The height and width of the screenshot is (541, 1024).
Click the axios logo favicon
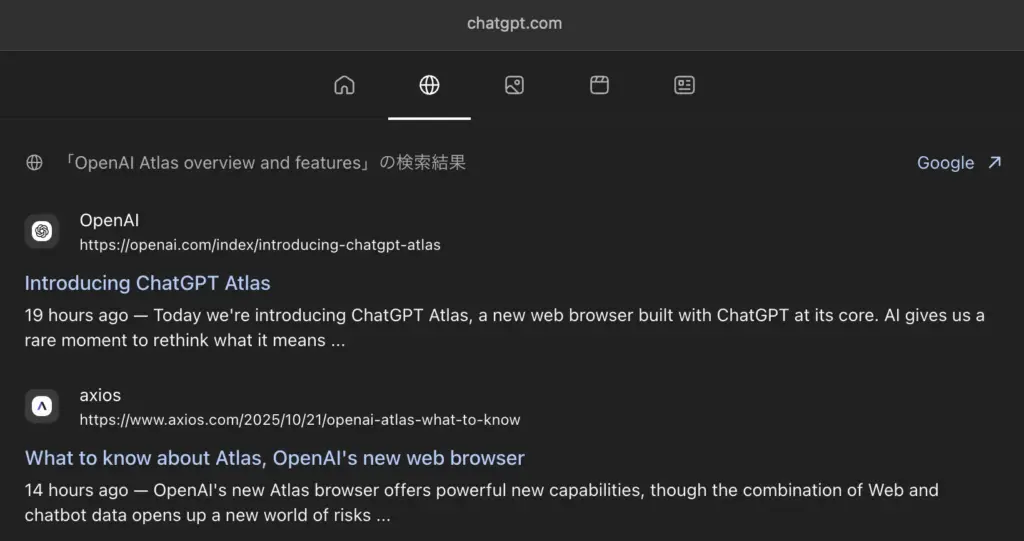pyautogui.click(x=42, y=406)
